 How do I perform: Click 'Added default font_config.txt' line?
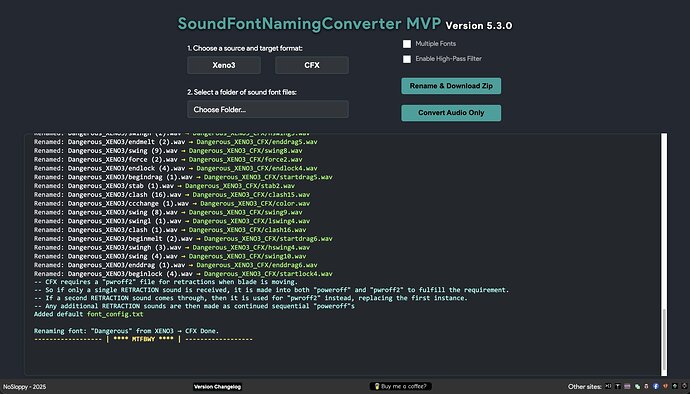click(88, 314)
